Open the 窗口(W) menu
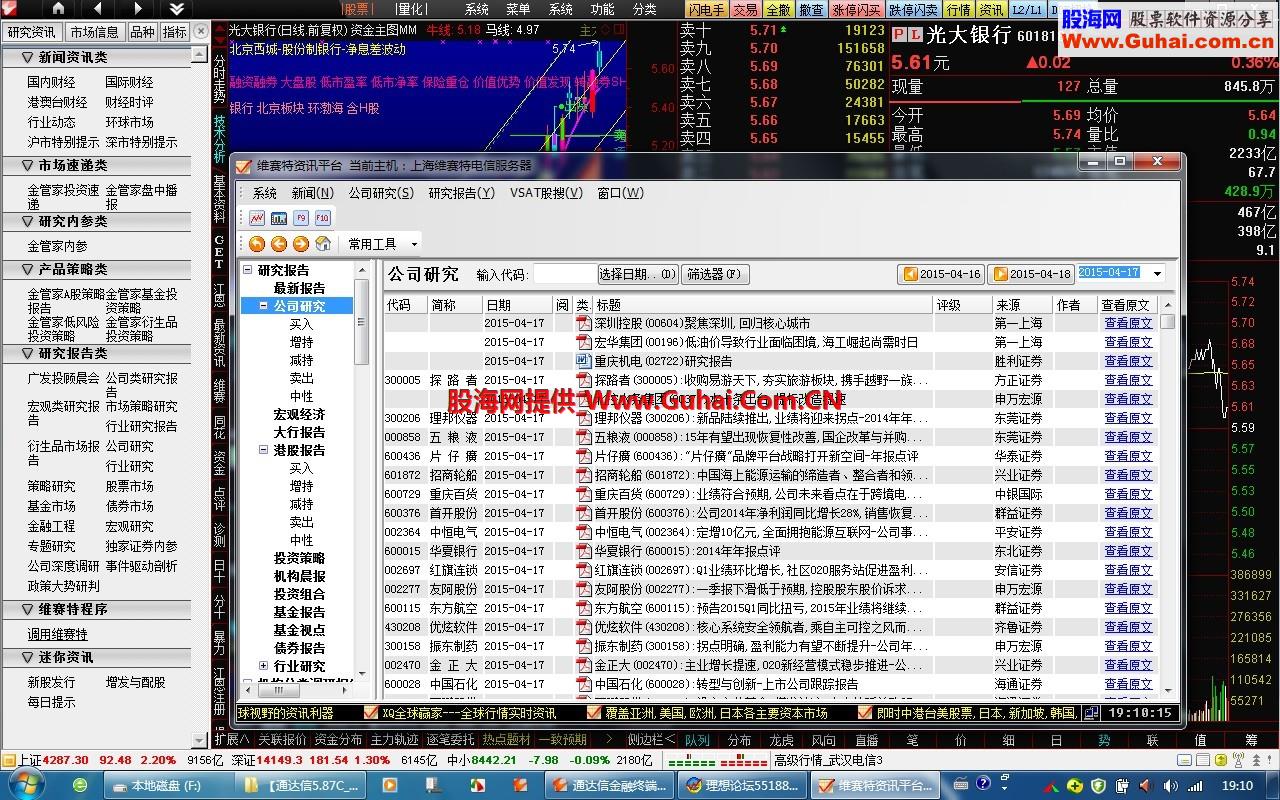This screenshot has height=800, width=1280. coord(620,193)
